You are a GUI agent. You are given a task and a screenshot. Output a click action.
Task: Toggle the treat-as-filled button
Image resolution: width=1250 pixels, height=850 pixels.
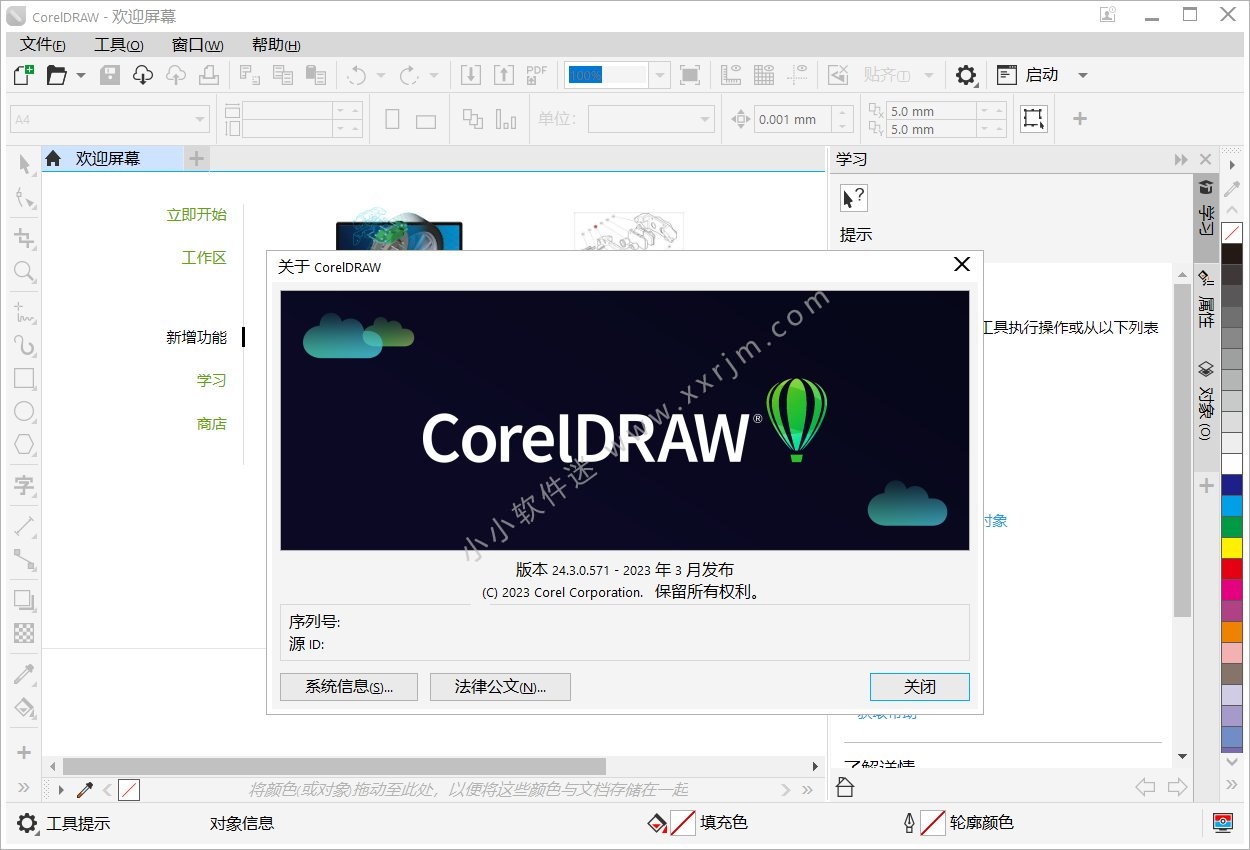click(x=1033, y=119)
